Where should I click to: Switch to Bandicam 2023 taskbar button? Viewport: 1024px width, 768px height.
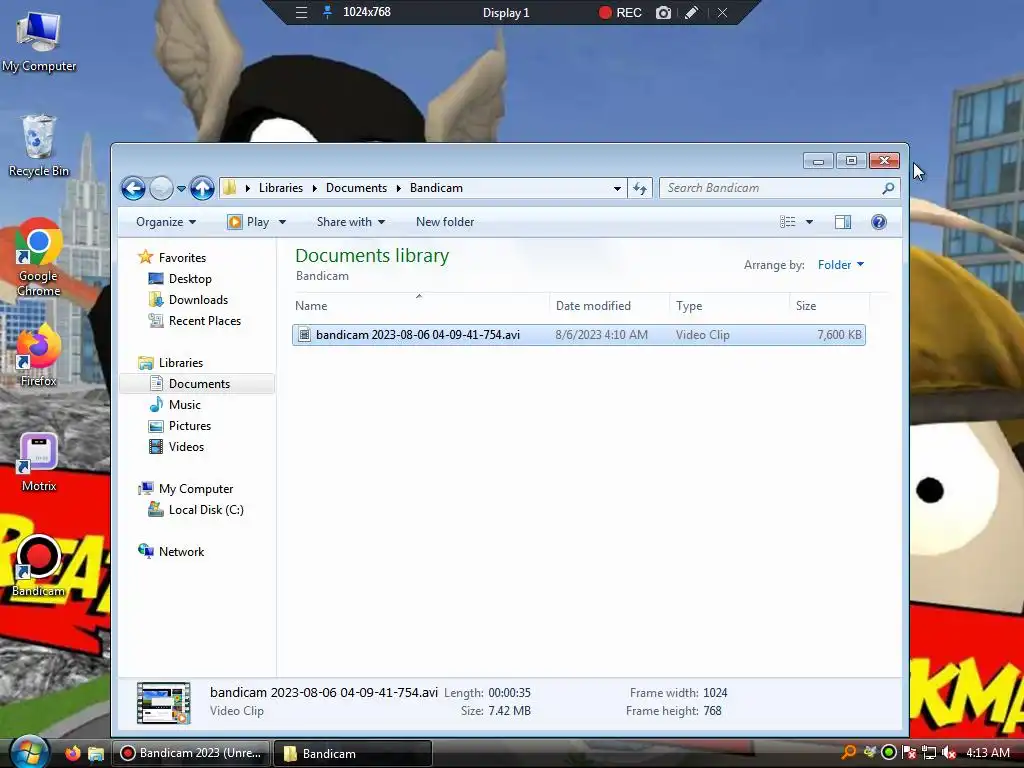pos(191,753)
